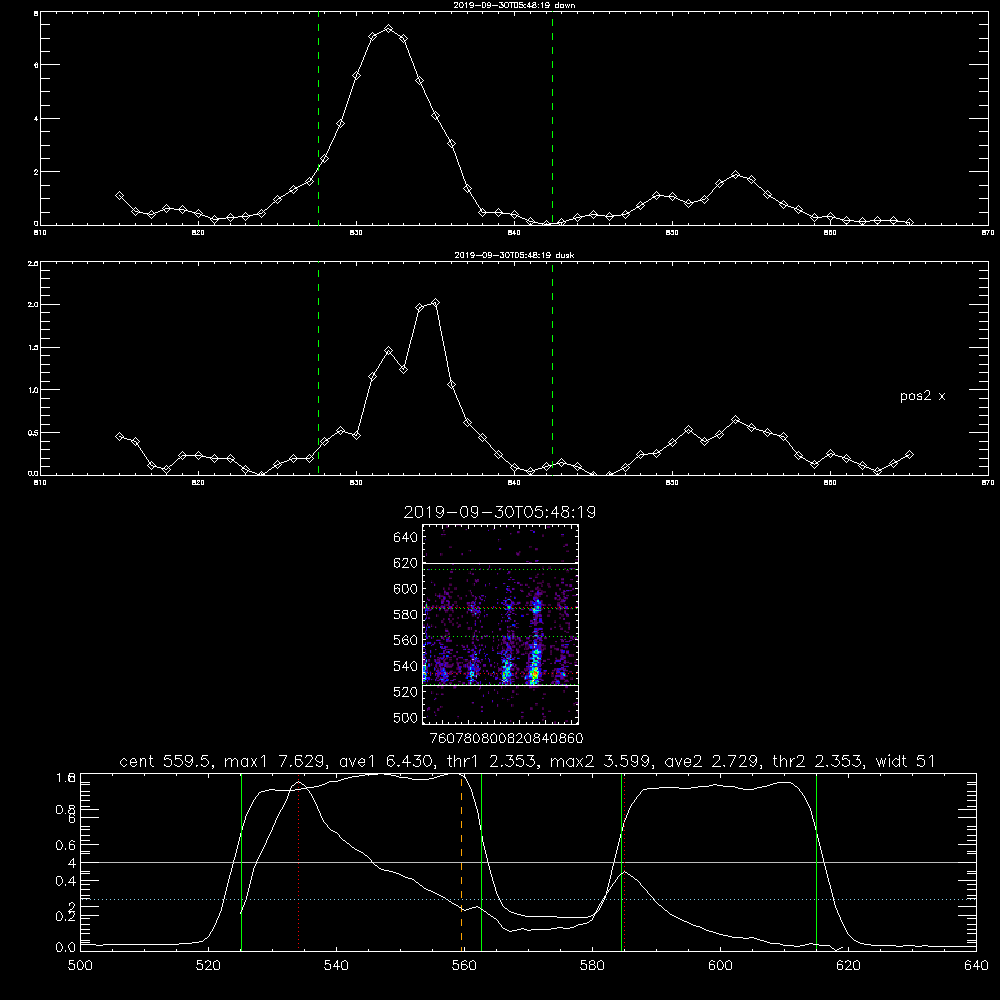Click the right green dashed line in dusk plot

(x=552, y=368)
